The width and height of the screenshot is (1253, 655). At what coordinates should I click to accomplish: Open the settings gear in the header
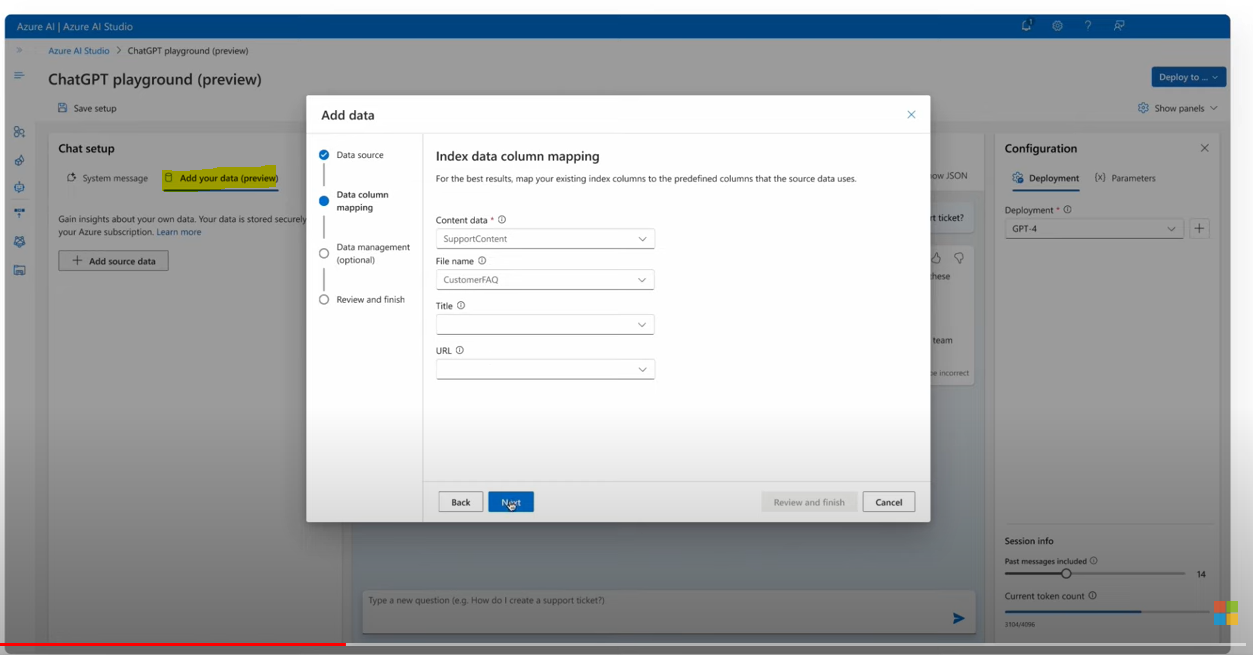click(x=1057, y=25)
